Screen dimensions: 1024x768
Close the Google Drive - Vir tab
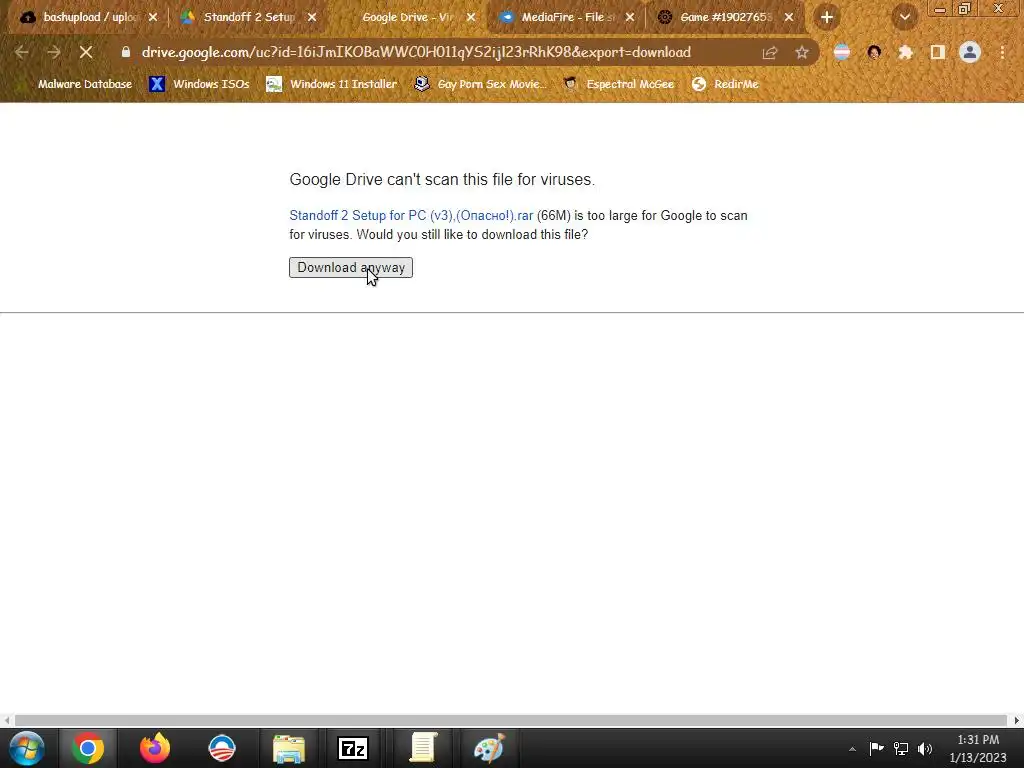click(471, 17)
